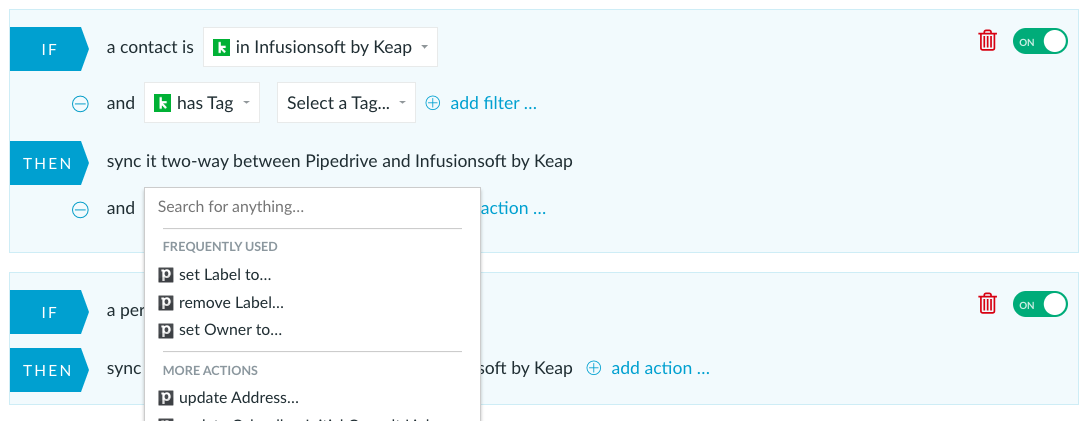Remove the extra action via minus icon
The height and width of the screenshot is (421, 1091).
coord(81,209)
